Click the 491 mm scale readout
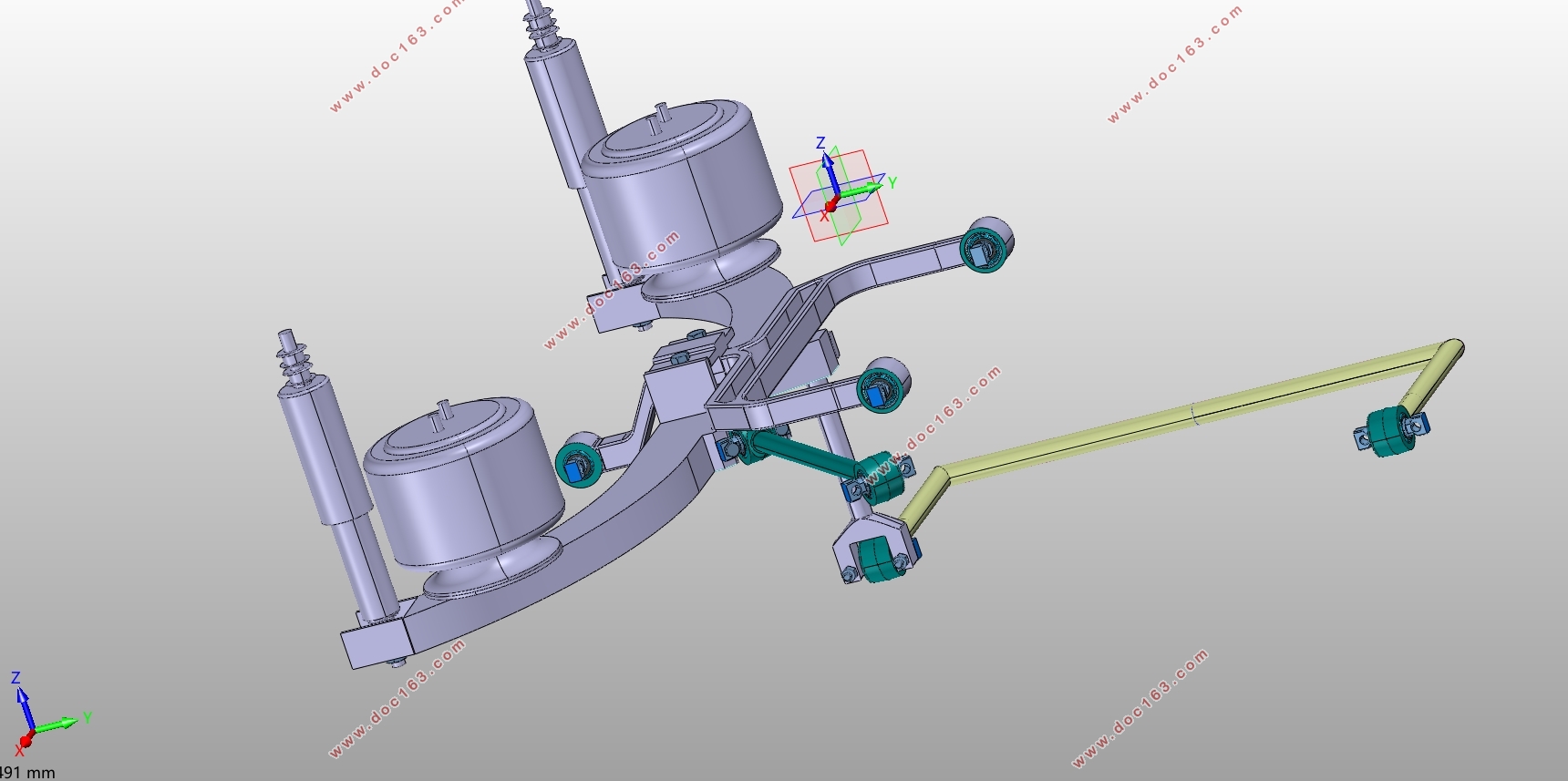1568x781 pixels. pos(28,773)
